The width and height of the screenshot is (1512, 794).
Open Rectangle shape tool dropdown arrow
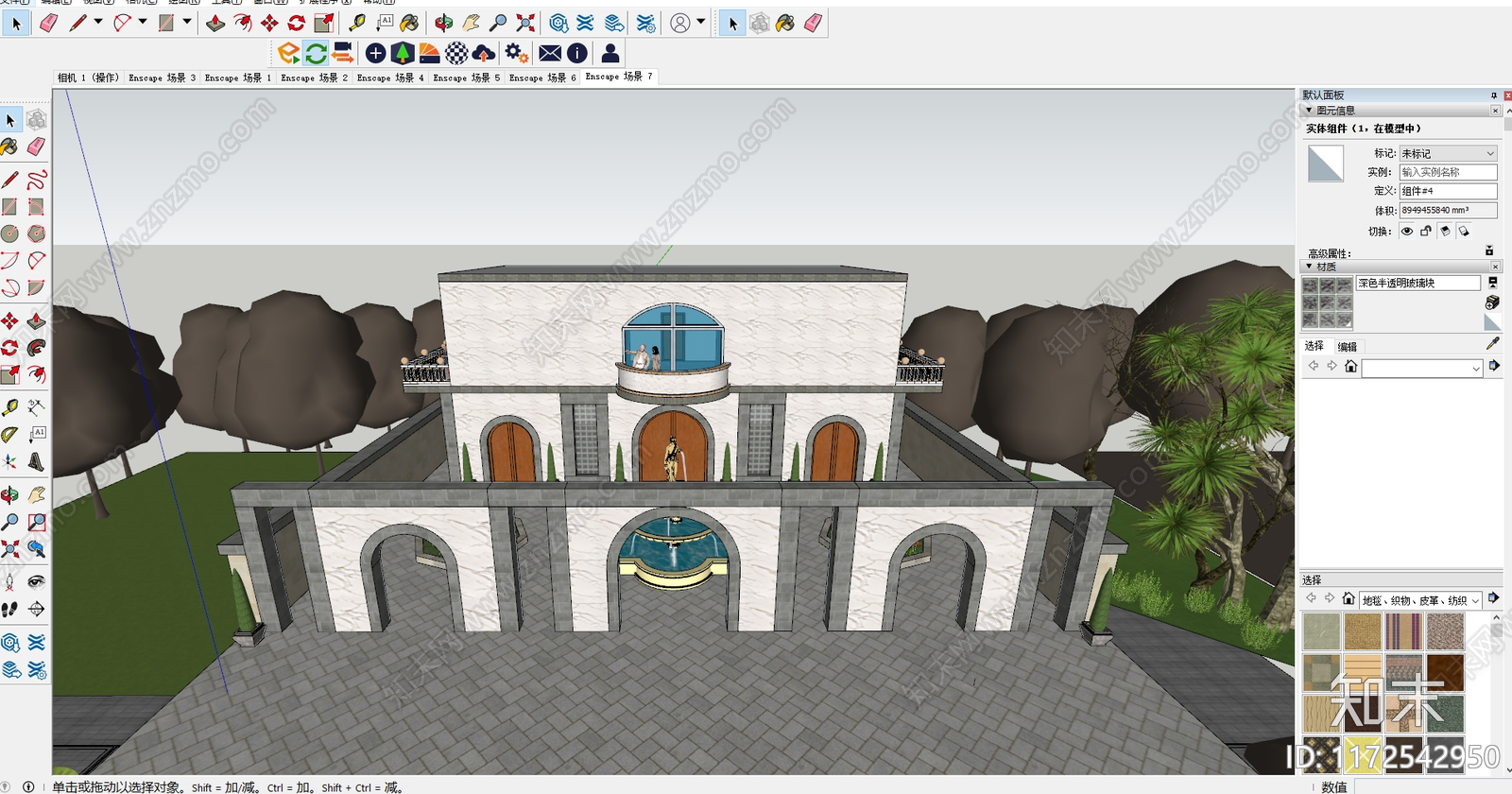tap(187, 22)
